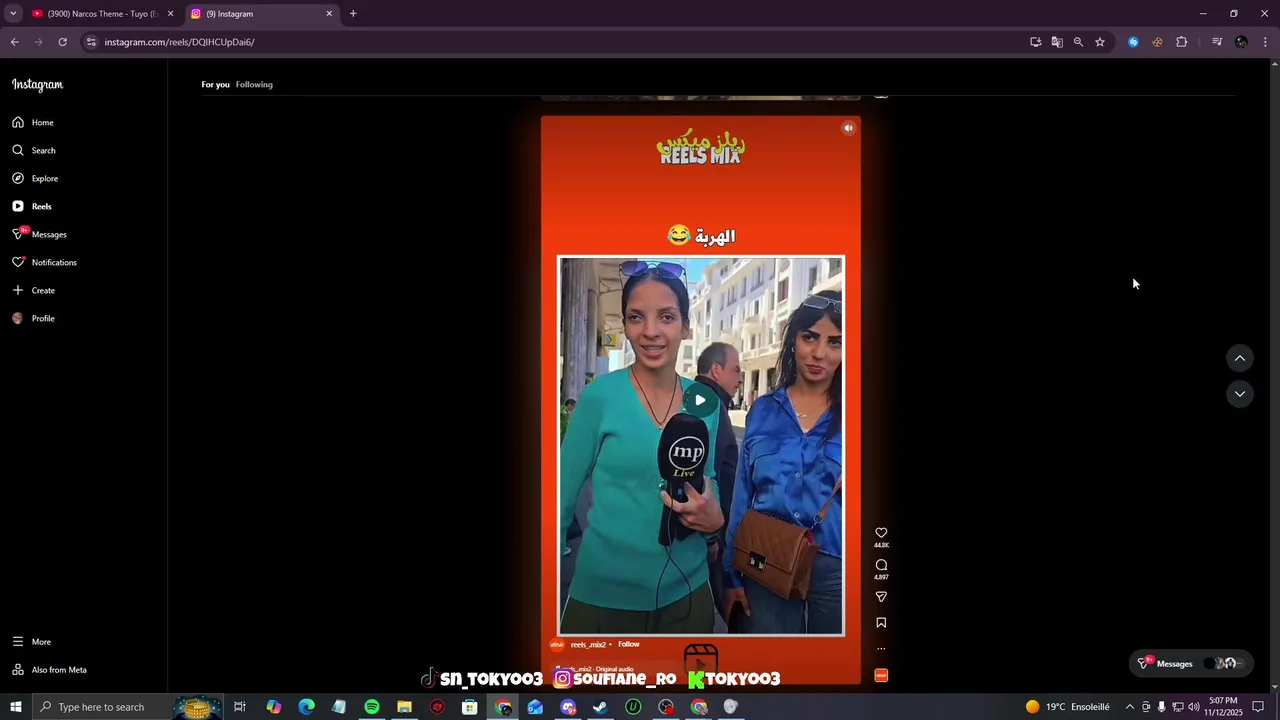The height and width of the screenshot is (720, 1280).
Task: Open Task View on the taskbar
Action: coord(240,707)
